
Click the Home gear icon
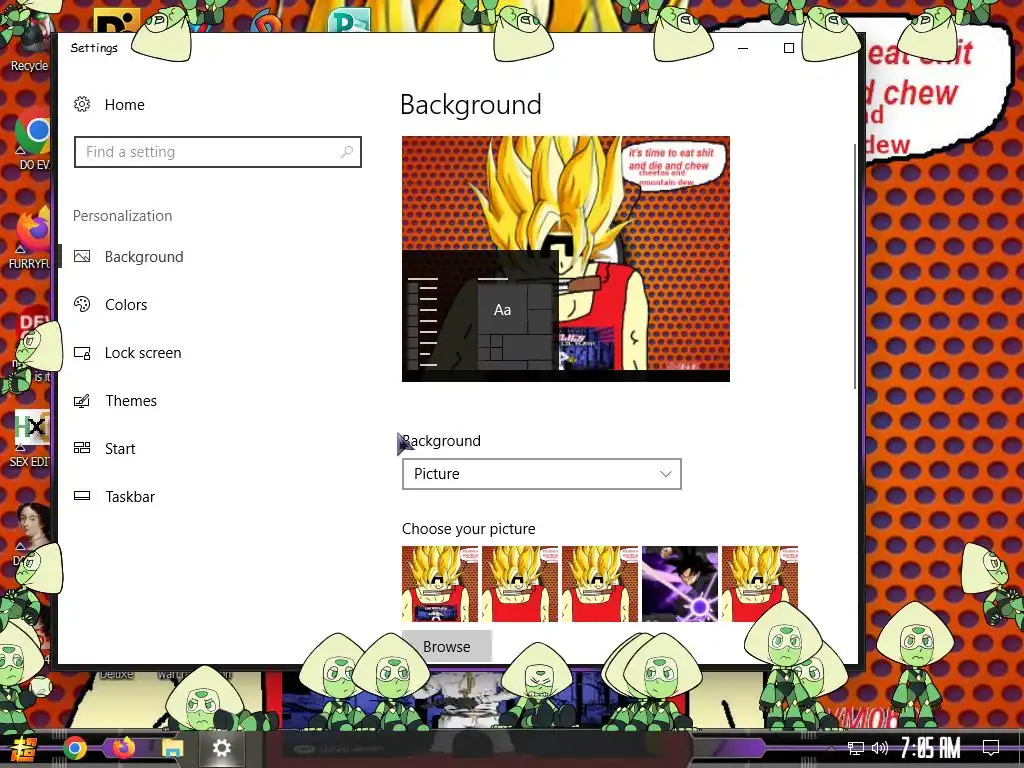tap(82, 104)
